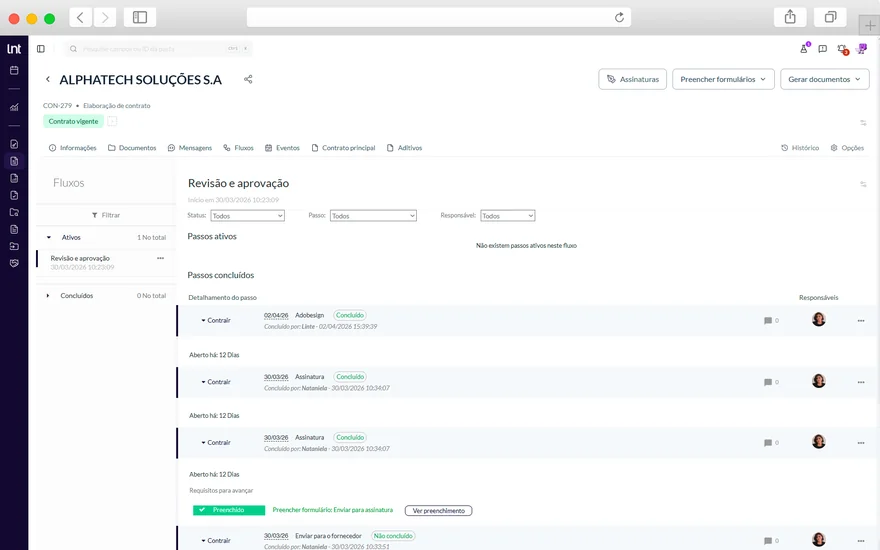The image size is (880, 550).
Task: Open the folder with lock sidebar icon
Action: pyautogui.click(x=14, y=212)
